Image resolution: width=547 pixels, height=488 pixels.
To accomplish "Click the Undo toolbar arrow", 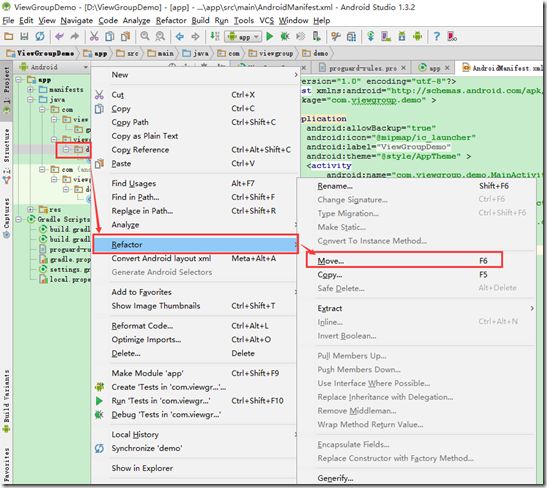I will pos(59,36).
